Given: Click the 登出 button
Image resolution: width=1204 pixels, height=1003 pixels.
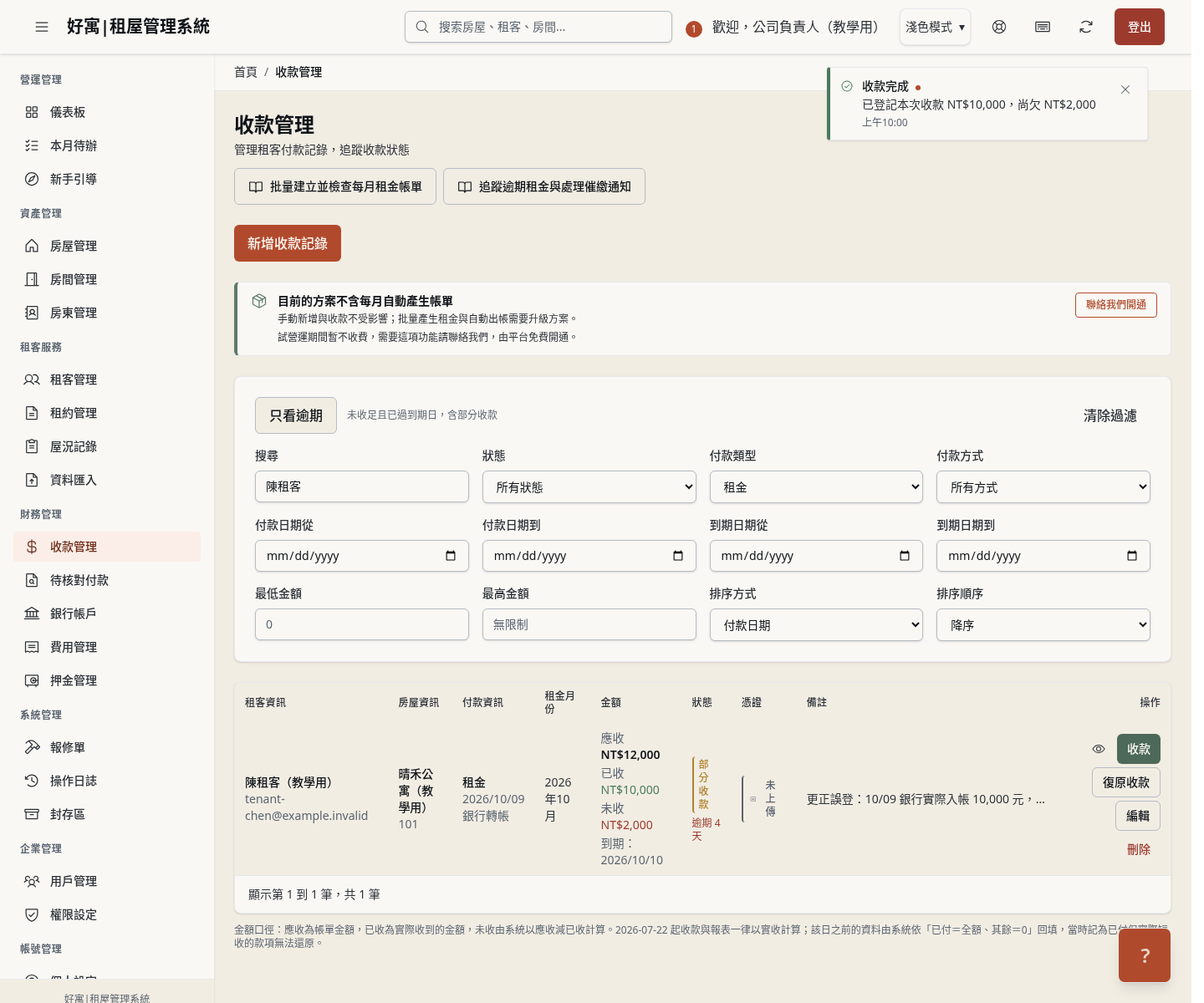Looking at the screenshot, I should coord(1140,27).
